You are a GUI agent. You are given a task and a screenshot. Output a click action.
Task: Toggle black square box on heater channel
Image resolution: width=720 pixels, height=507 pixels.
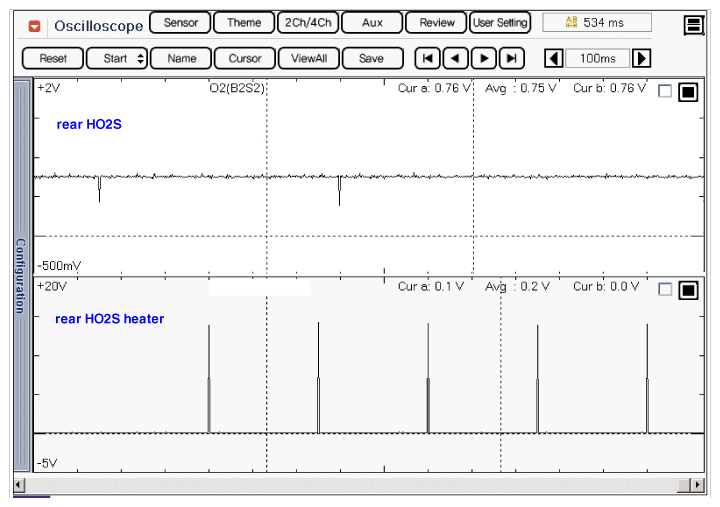click(x=688, y=290)
